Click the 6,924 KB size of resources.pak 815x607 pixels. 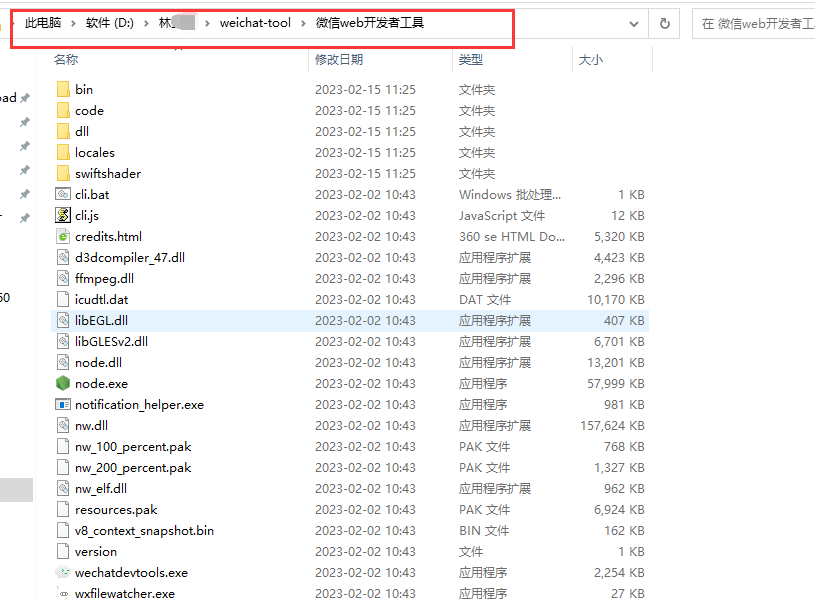pos(620,510)
